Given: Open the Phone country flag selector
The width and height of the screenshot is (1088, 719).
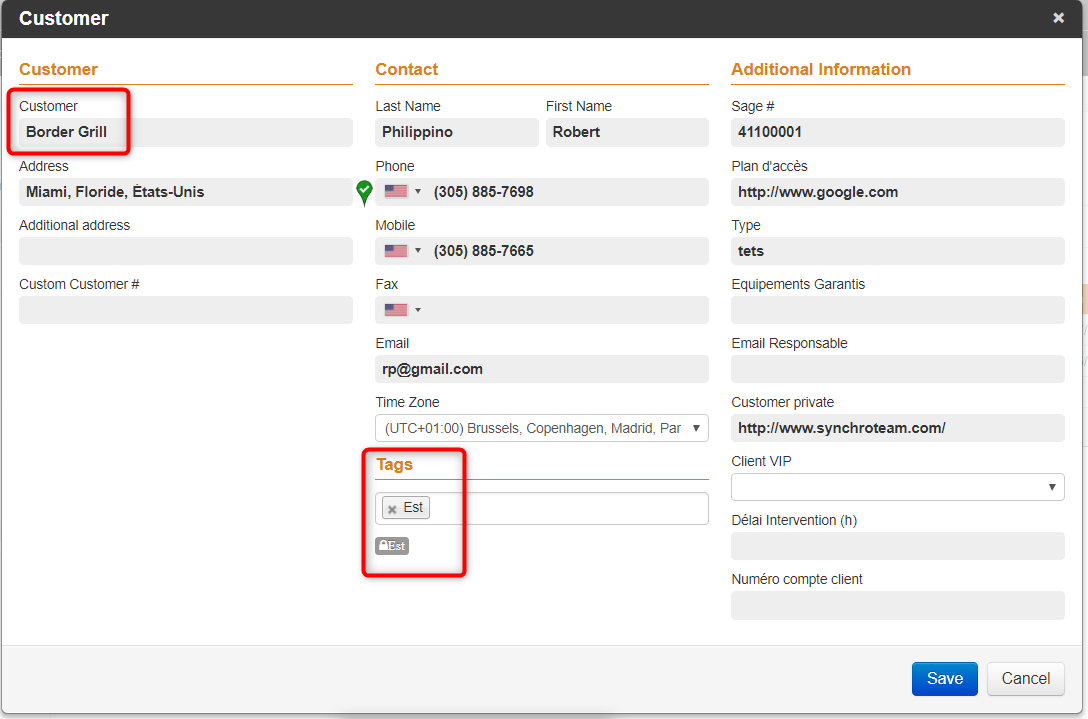Looking at the screenshot, I should (402, 192).
